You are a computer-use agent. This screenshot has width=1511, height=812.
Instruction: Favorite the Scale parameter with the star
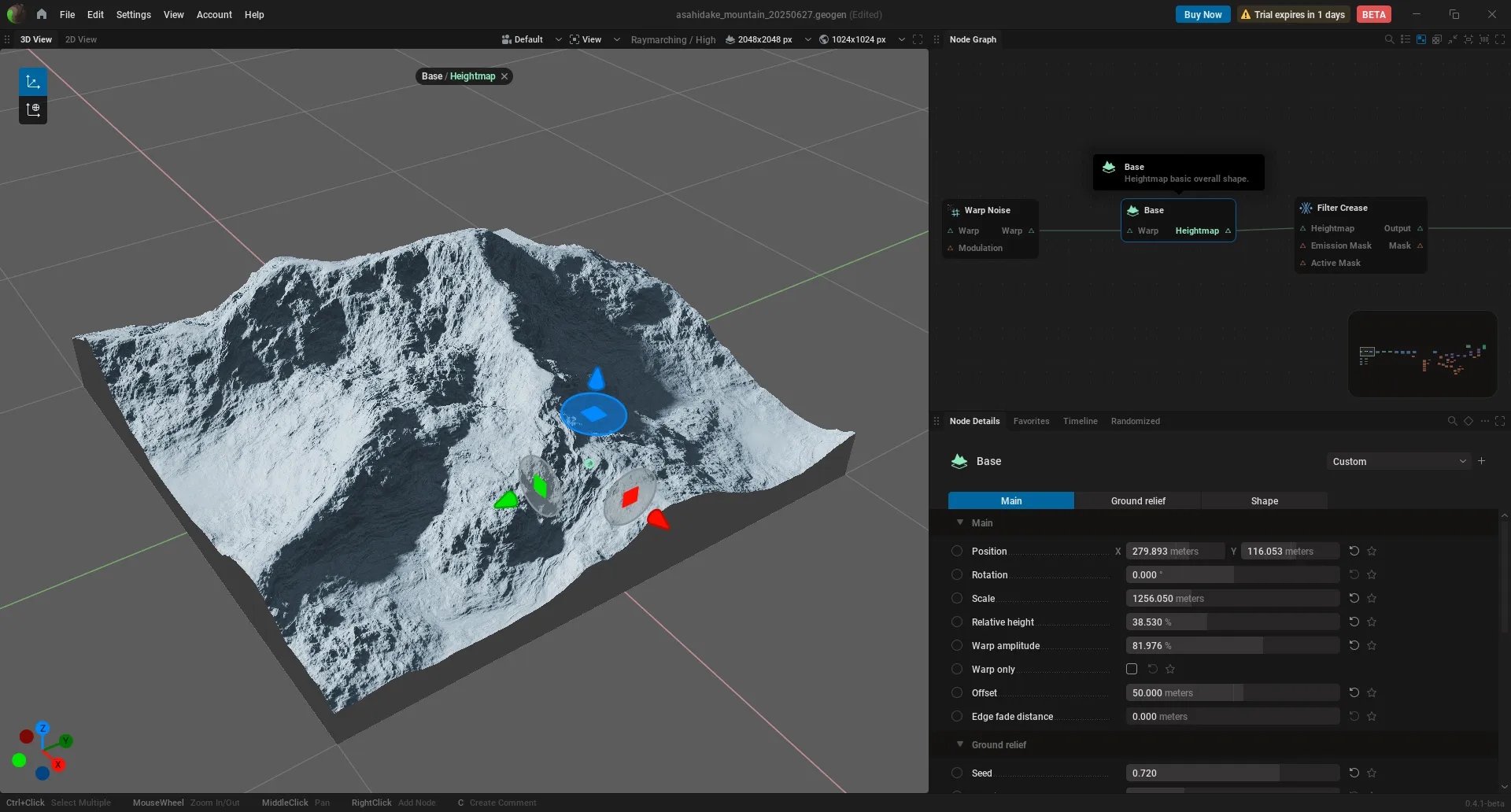[1372, 598]
